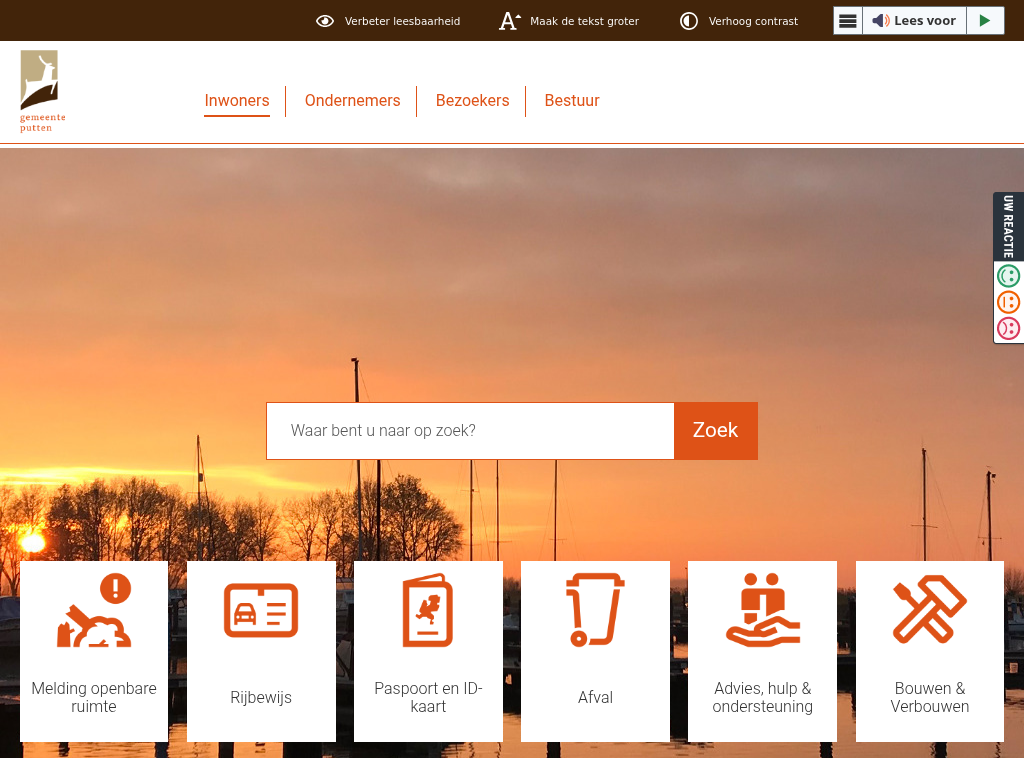The height and width of the screenshot is (768, 1024).
Task: Toggle Verbeter leesbaarheid option
Action: tap(388, 21)
